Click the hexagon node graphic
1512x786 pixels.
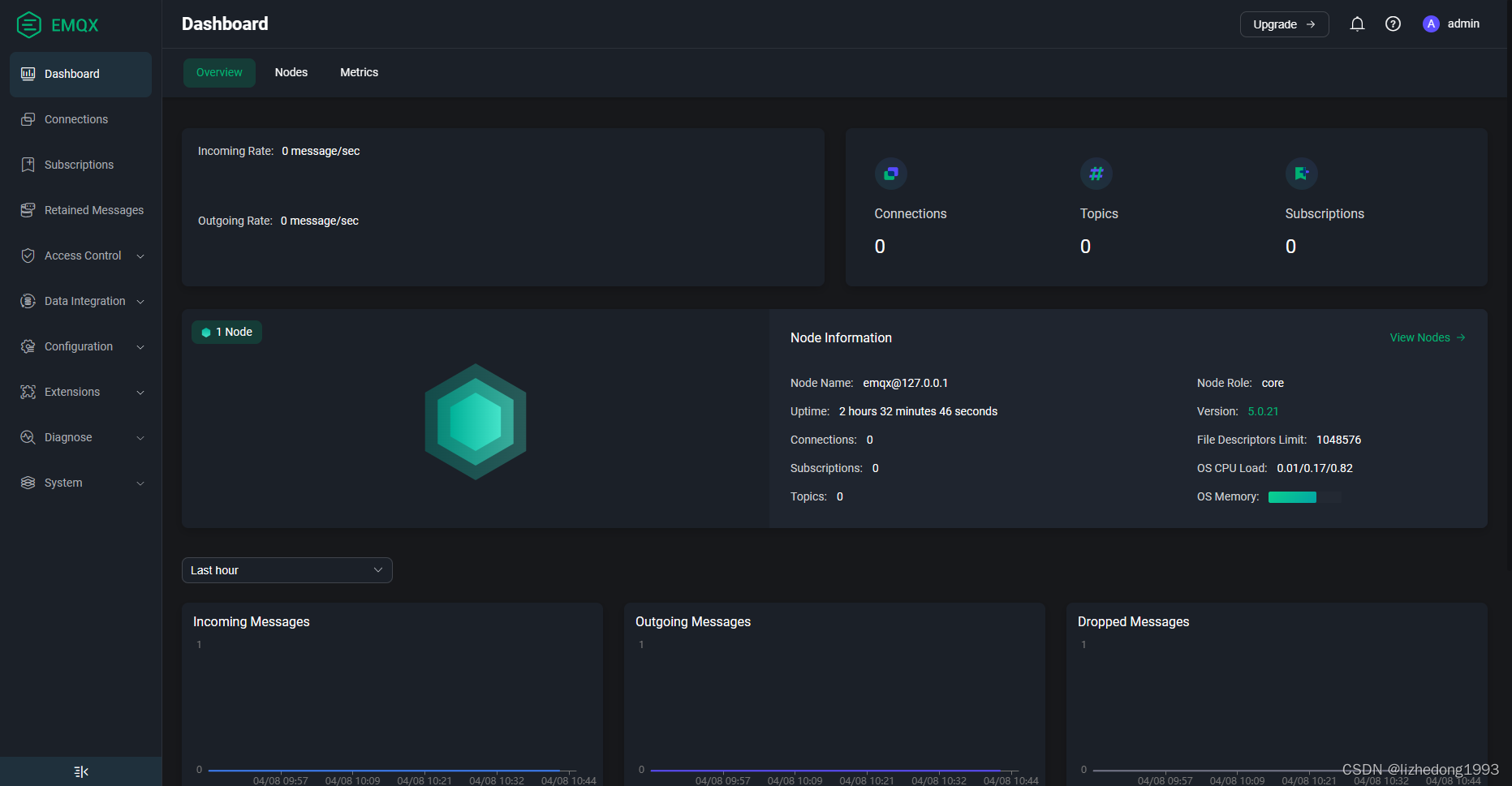476,422
